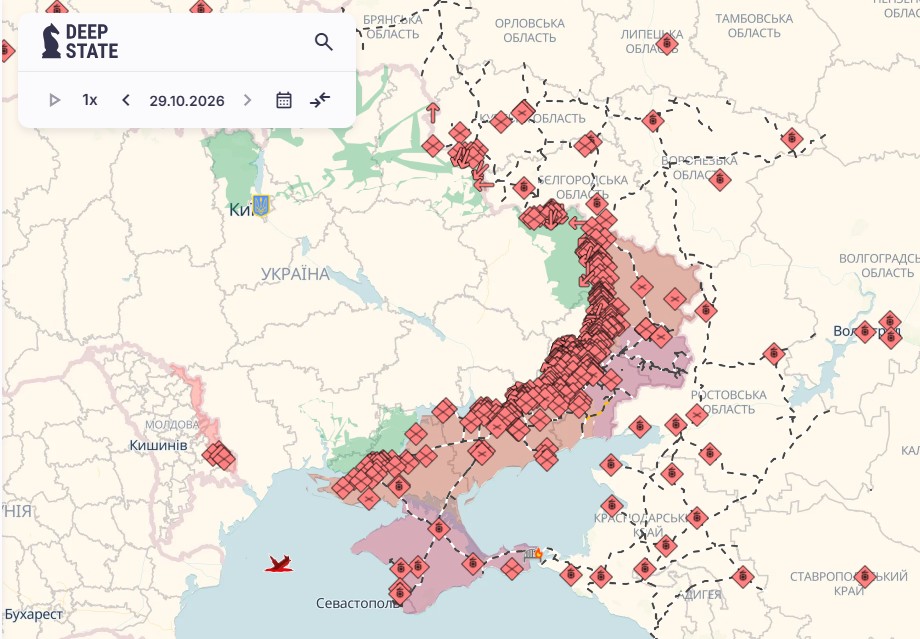Screen dimensions: 920x639
Task: Select crossed marker on Ростовська область label
Action: click(x=697, y=415)
